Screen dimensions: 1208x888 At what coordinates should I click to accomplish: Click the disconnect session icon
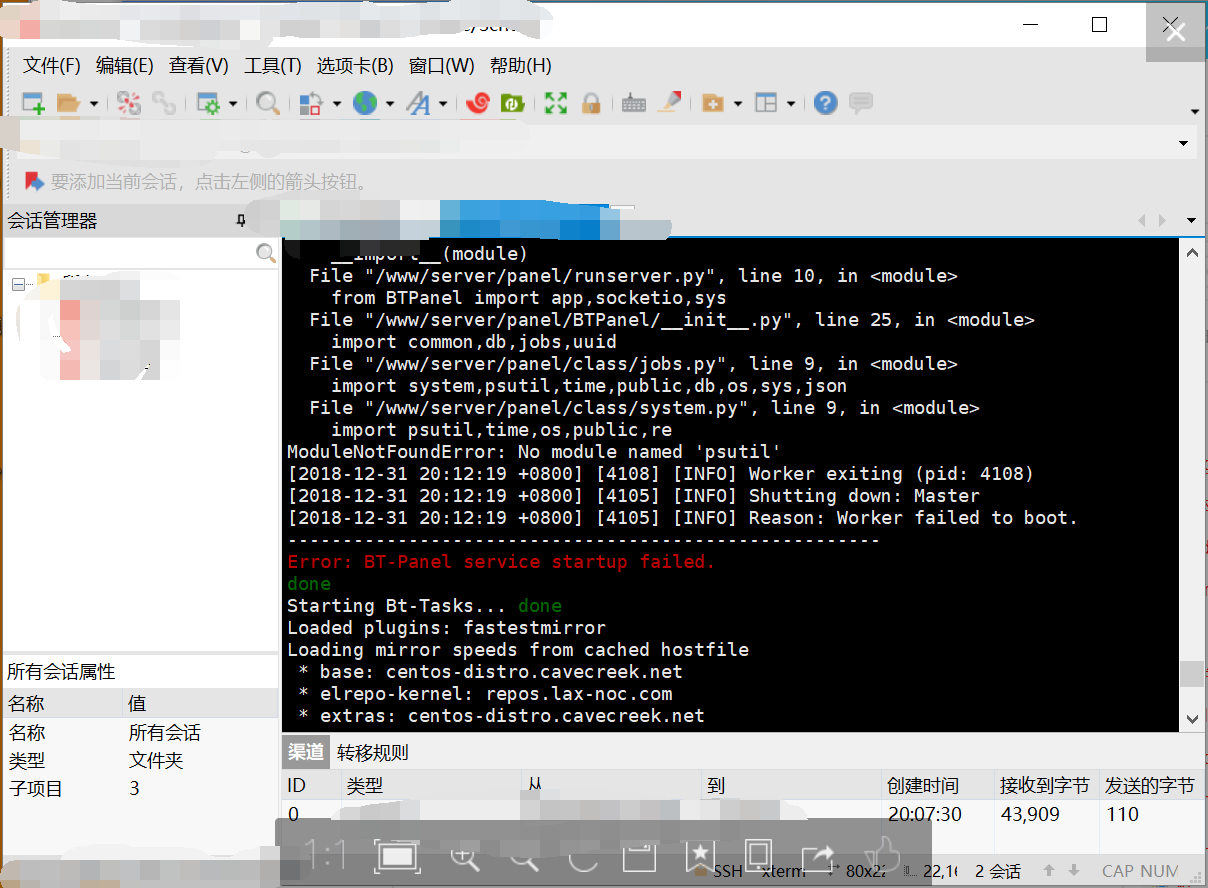point(129,103)
